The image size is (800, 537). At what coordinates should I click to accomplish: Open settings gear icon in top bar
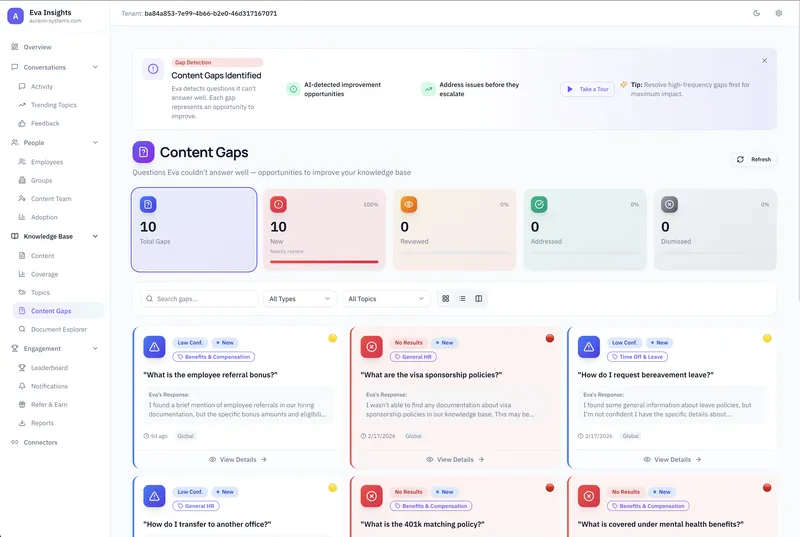point(779,13)
